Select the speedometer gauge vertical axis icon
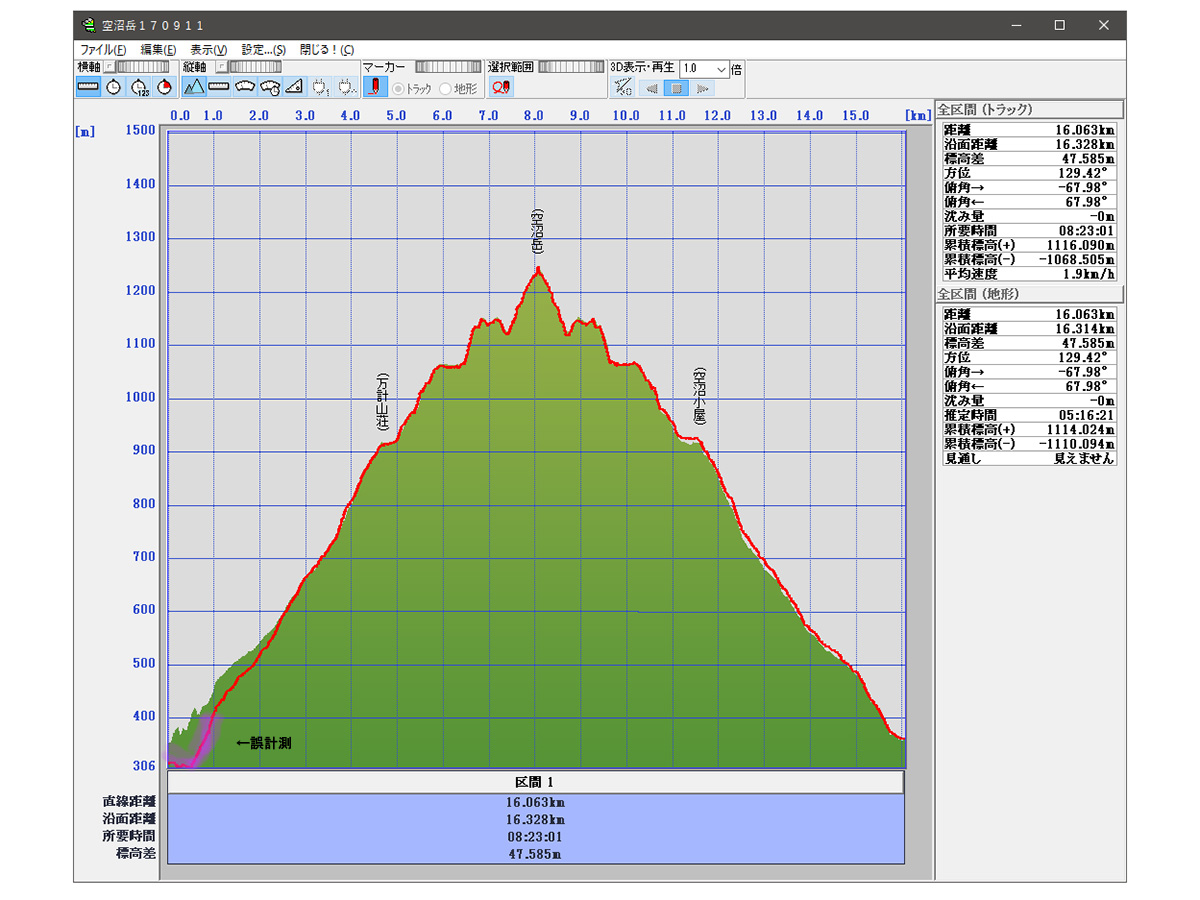This screenshot has width=1200, height=900. click(x=245, y=87)
